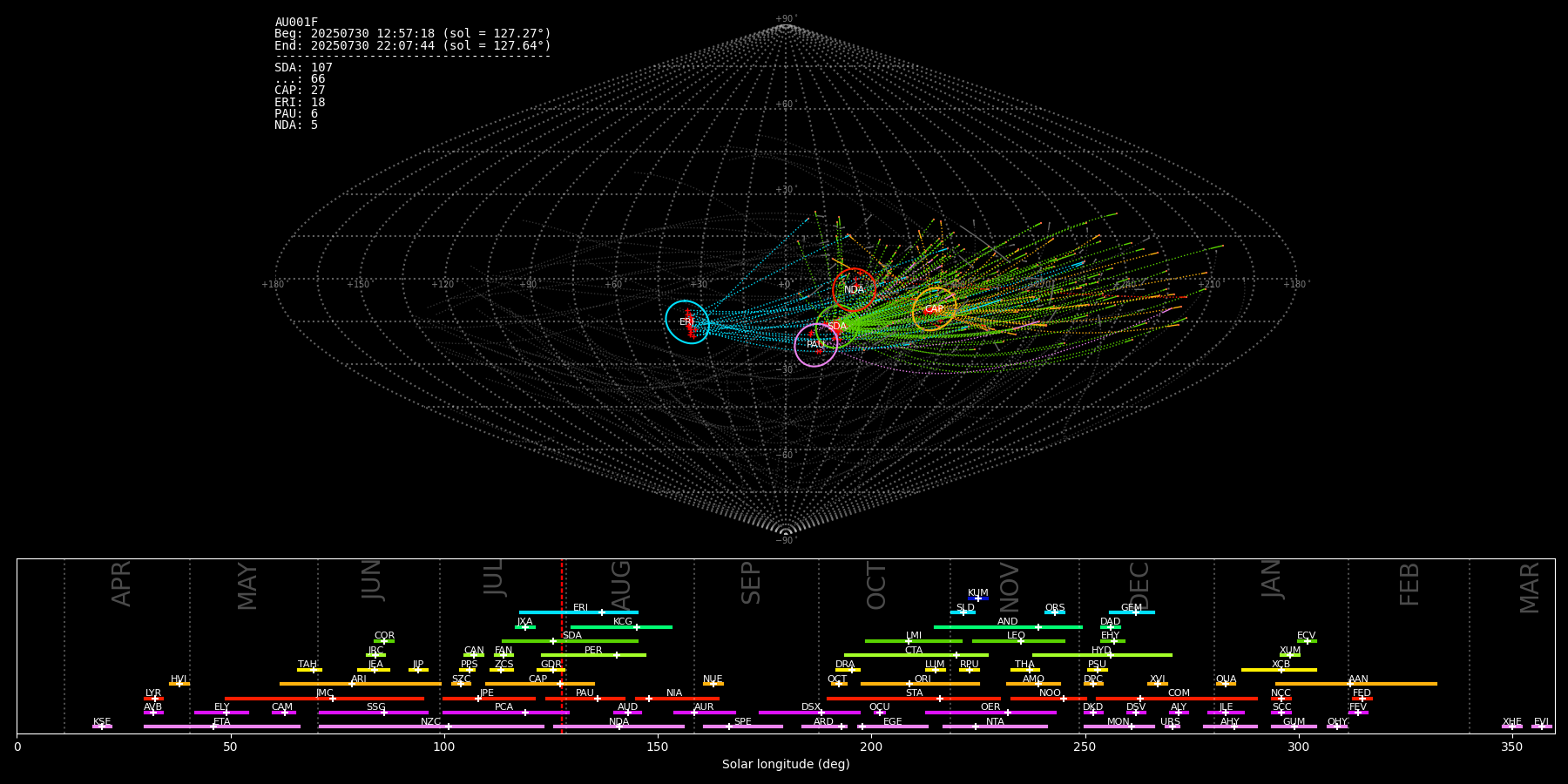
Task: Select the QUA shower bar in timeline
Action: pyautogui.click(x=1226, y=684)
